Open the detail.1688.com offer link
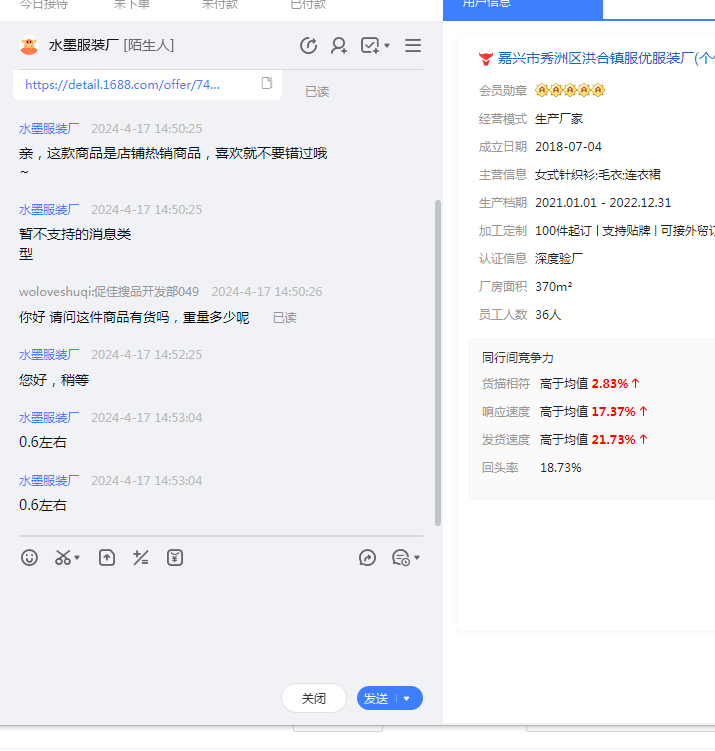The image size is (715, 751). [x=122, y=85]
